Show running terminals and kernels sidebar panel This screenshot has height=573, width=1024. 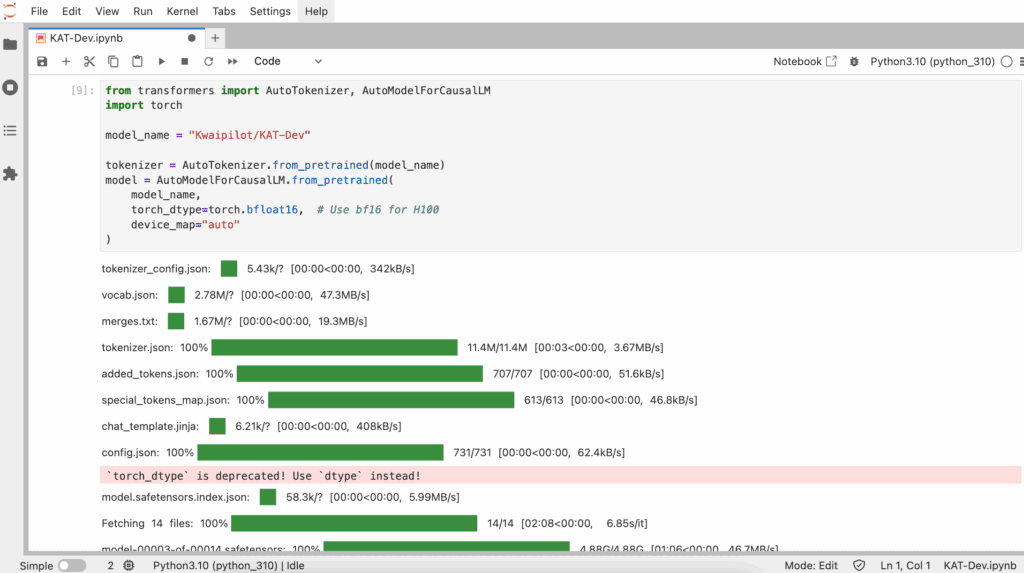click(11, 87)
